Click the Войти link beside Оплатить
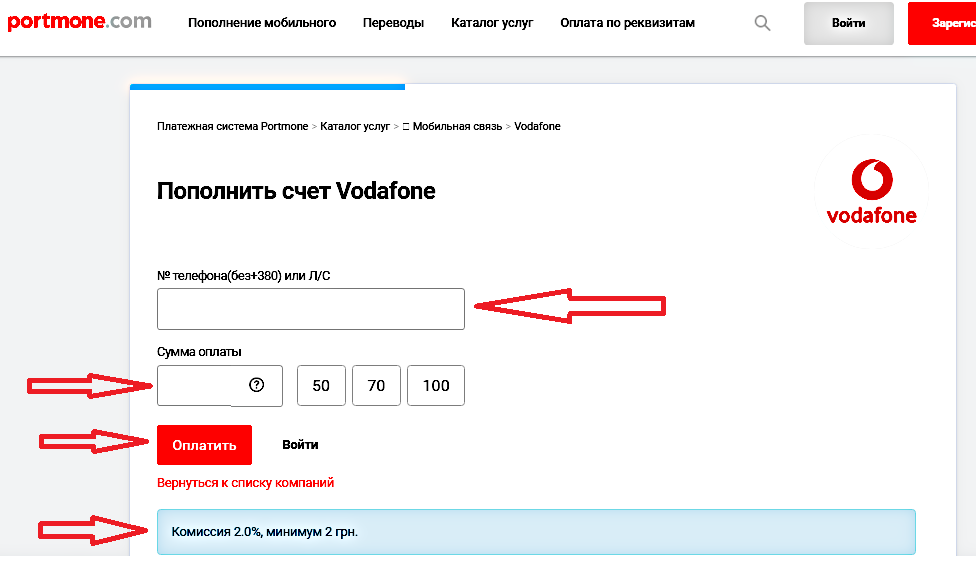 click(300, 445)
